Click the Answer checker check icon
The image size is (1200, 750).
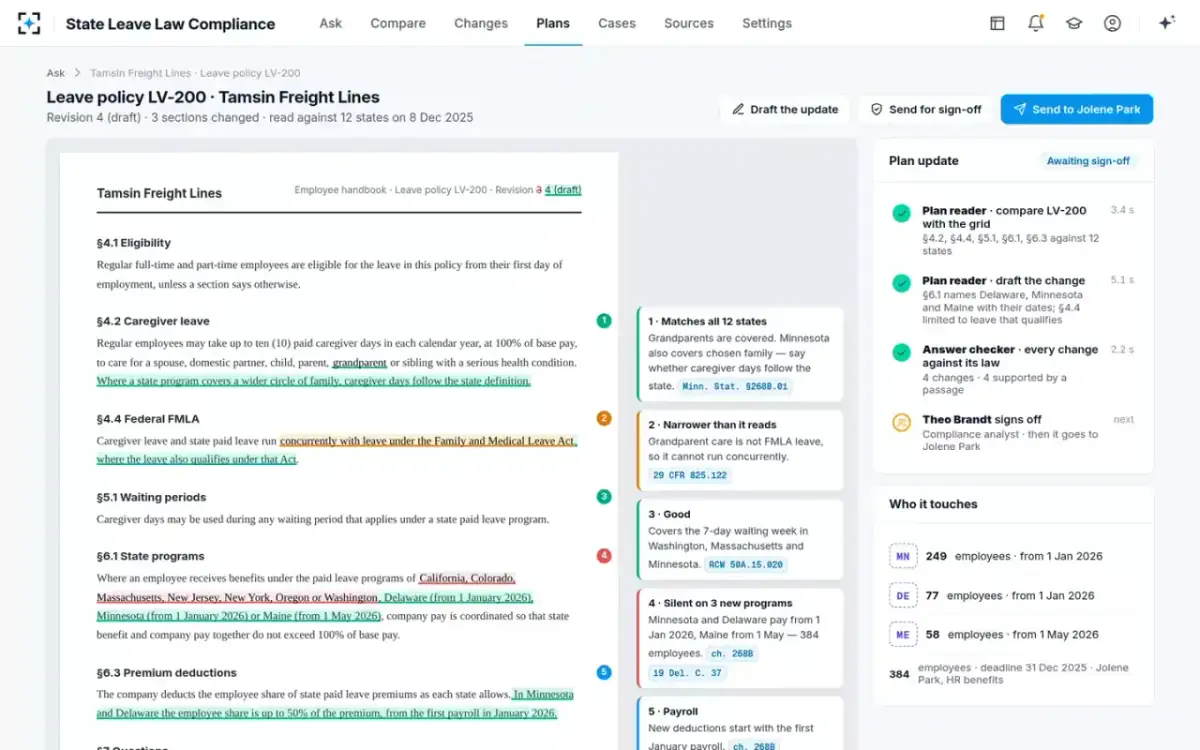[x=901, y=351]
